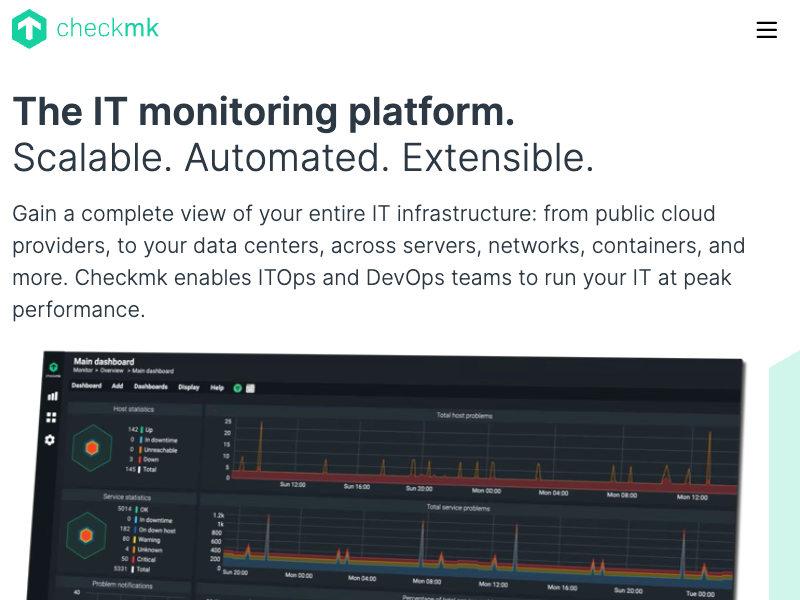
Task: Open the Display menu in screenshot
Action: (x=189, y=387)
